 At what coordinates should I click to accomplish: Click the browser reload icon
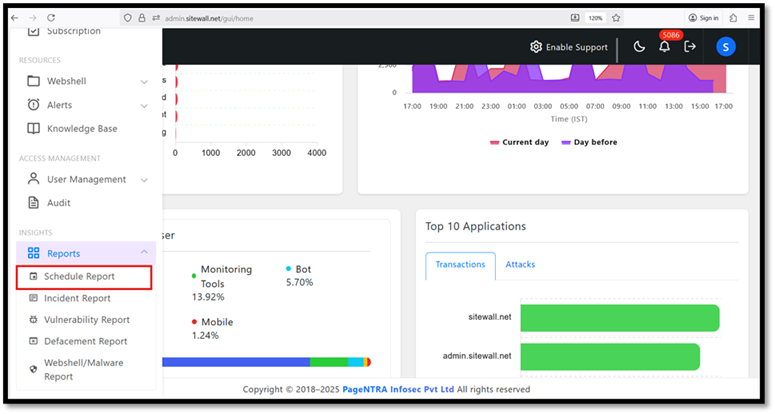[x=51, y=18]
